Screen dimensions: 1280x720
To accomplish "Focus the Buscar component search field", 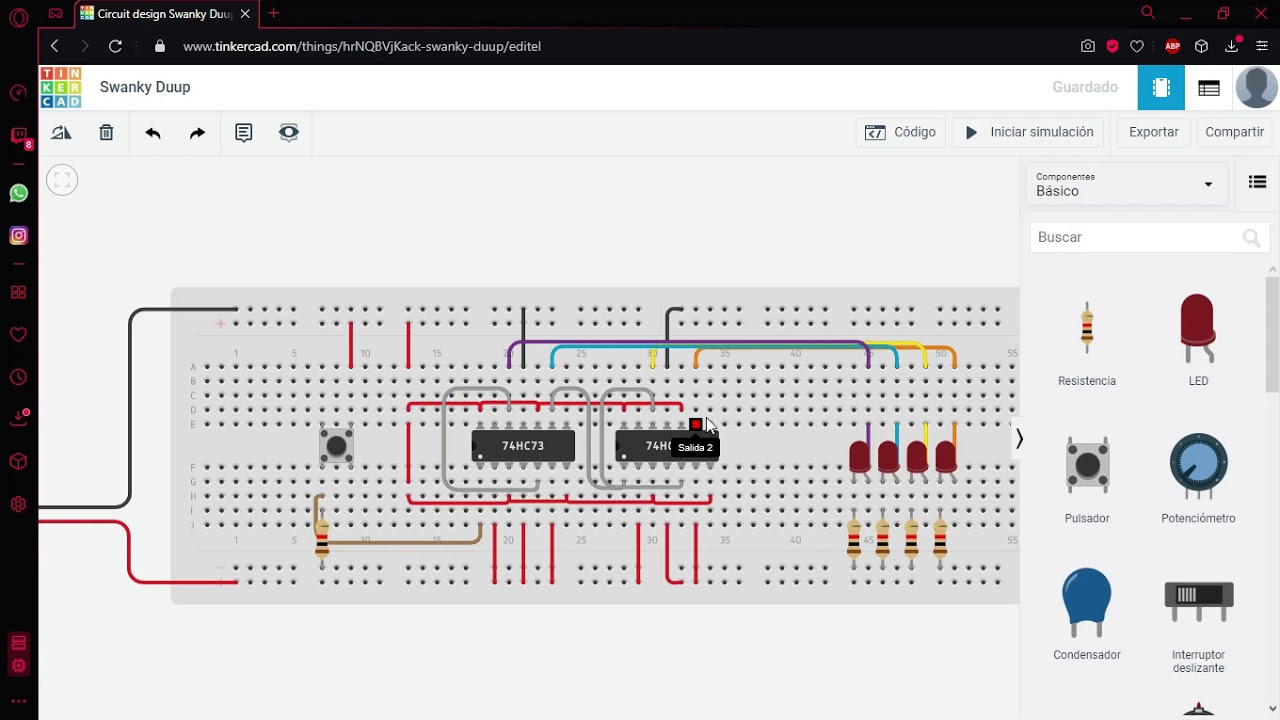I will point(1149,237).
